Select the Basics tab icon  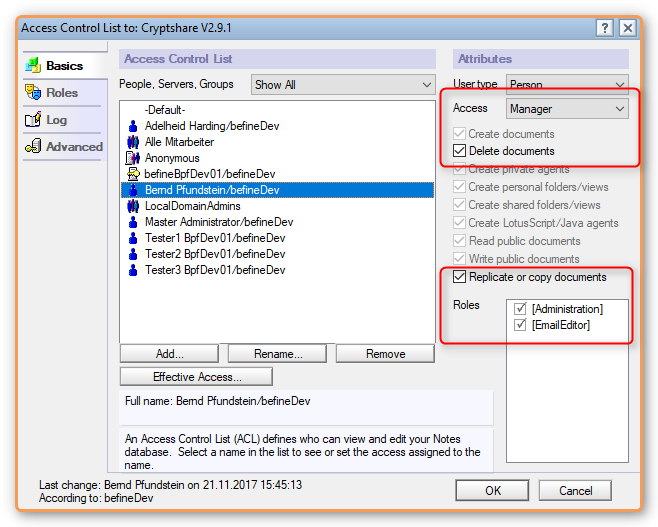tap(33, 65)
